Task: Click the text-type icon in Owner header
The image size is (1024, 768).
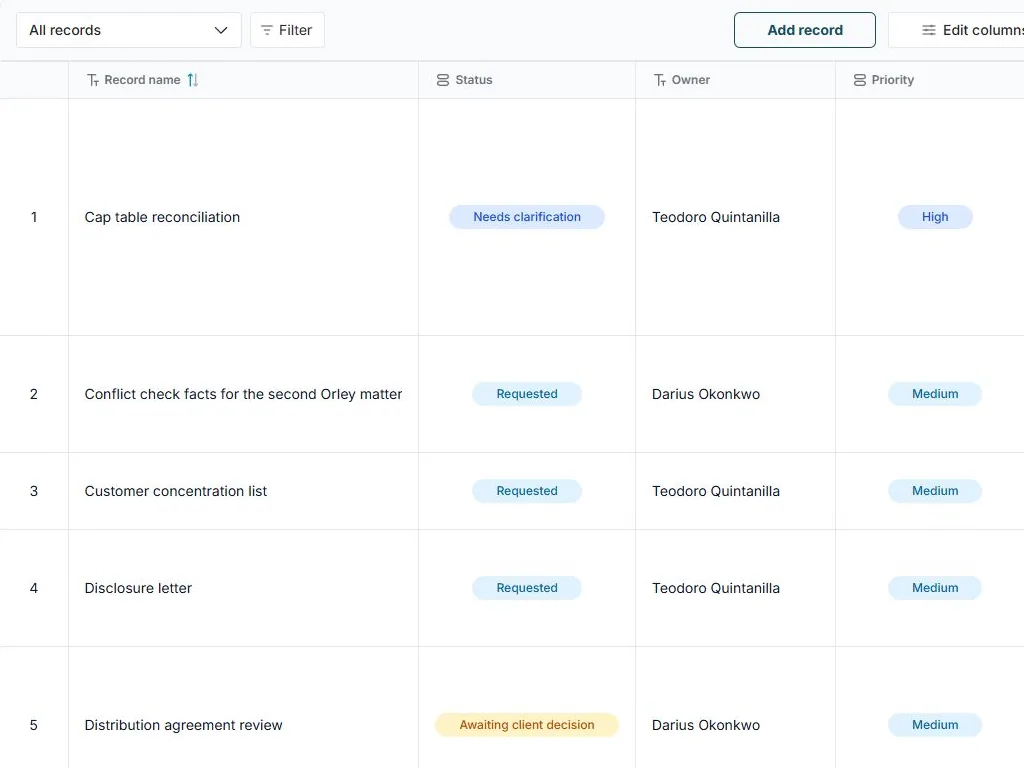Action: [660, 80]
